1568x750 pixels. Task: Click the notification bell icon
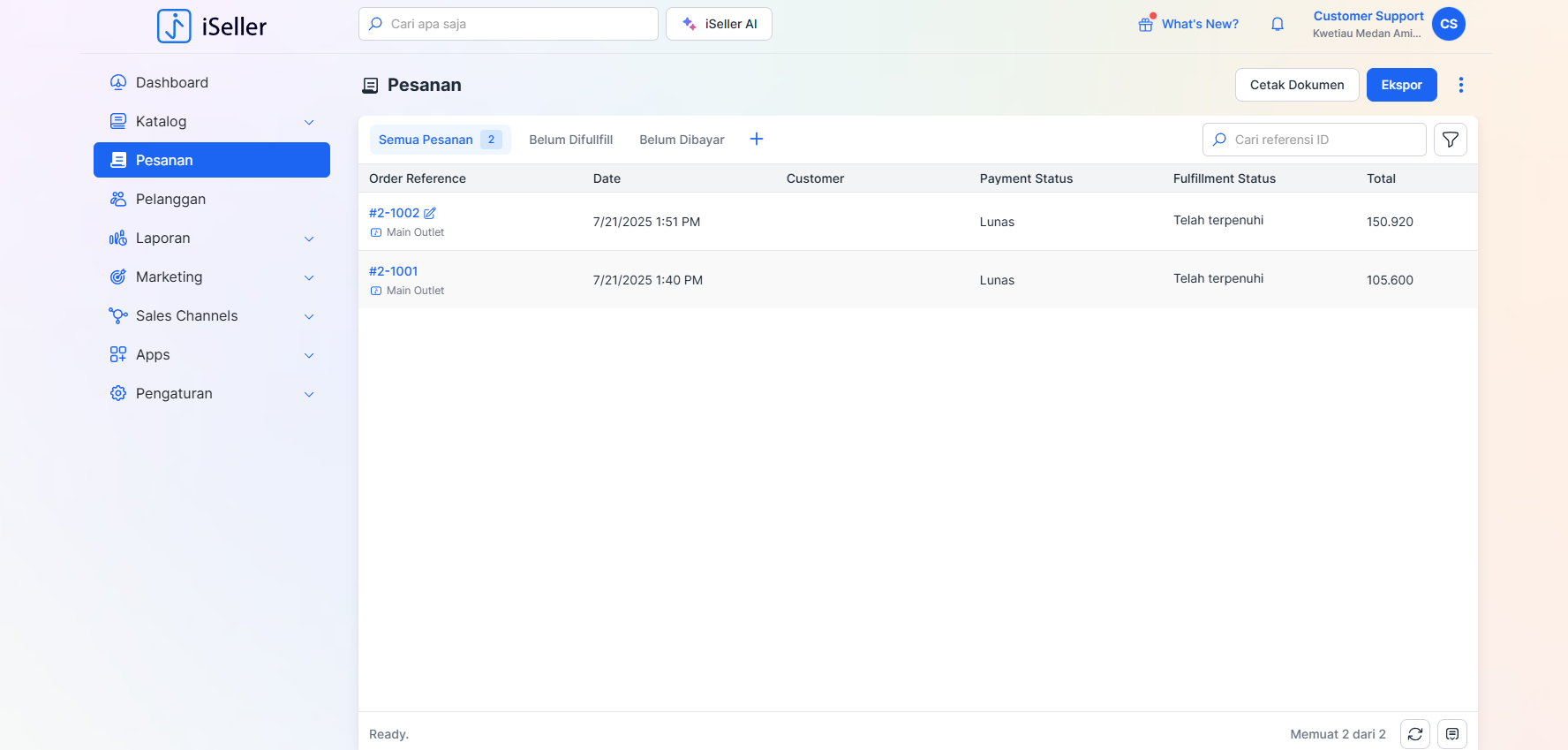click(x=1277, y=25)
